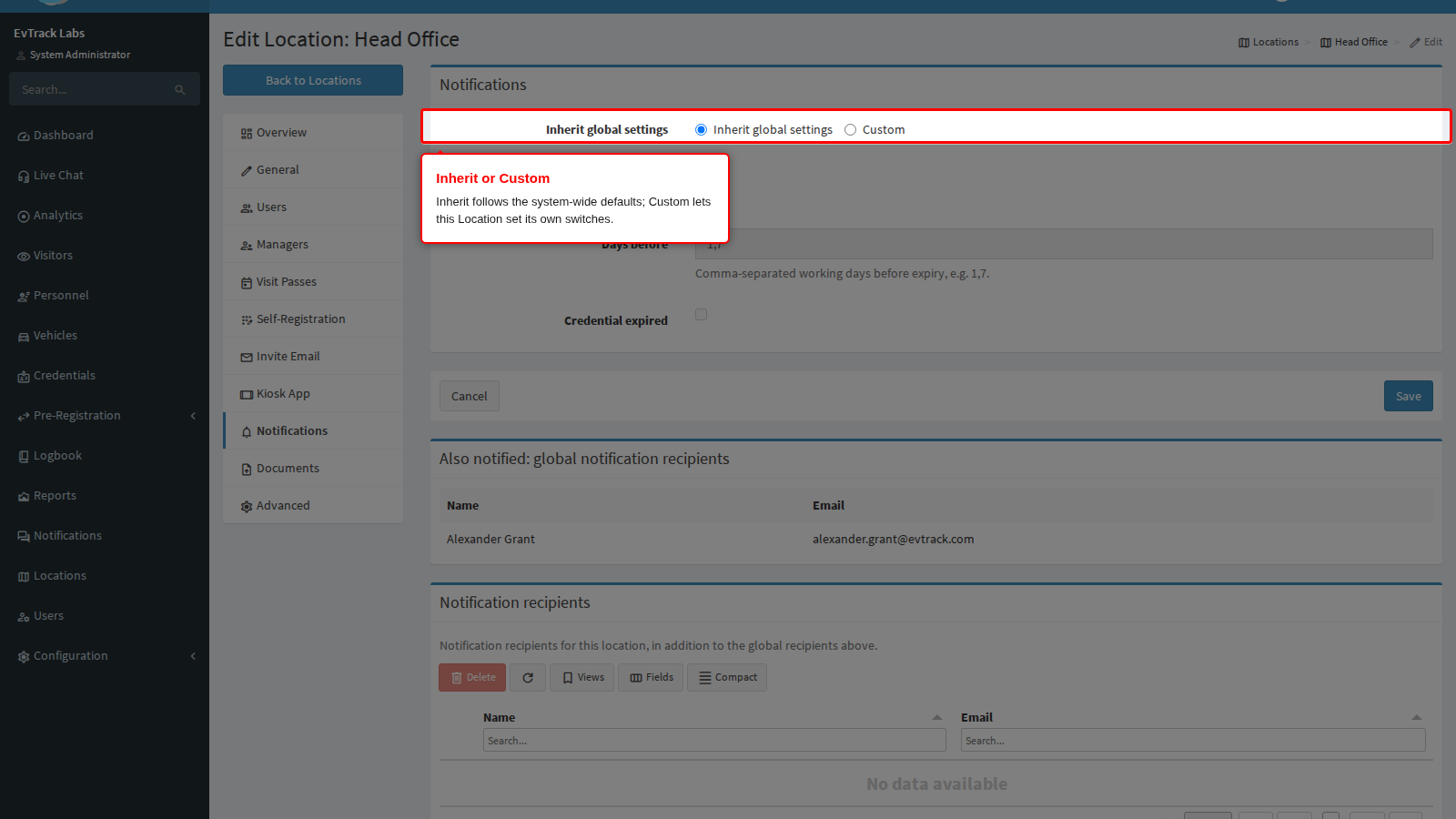The width and height of the screenshot is (1456, 819).
Task: Open Users in main sidebar
Action: coord(41,616)
